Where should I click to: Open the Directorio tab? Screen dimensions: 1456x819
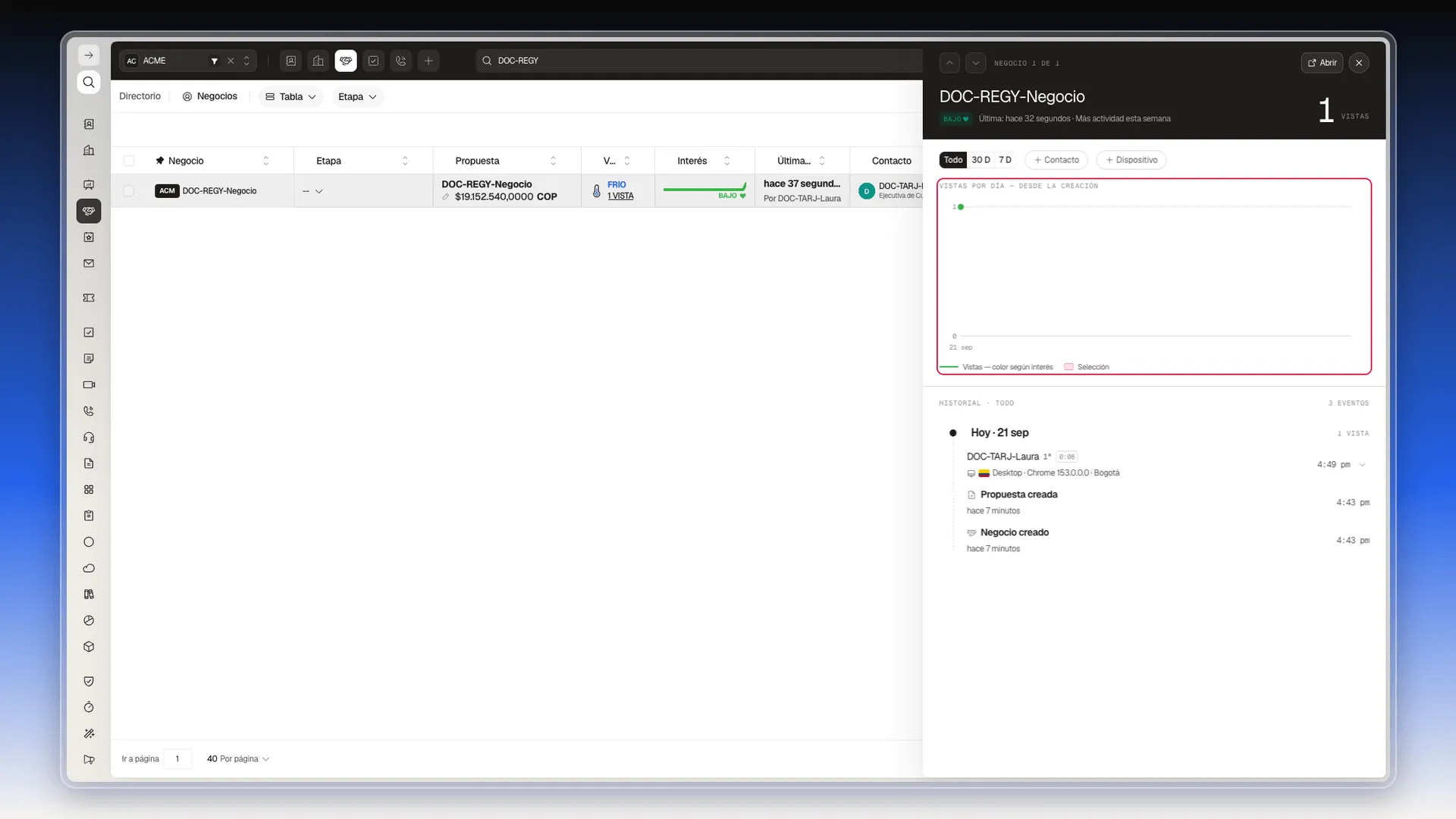click(x=140, y=96)
